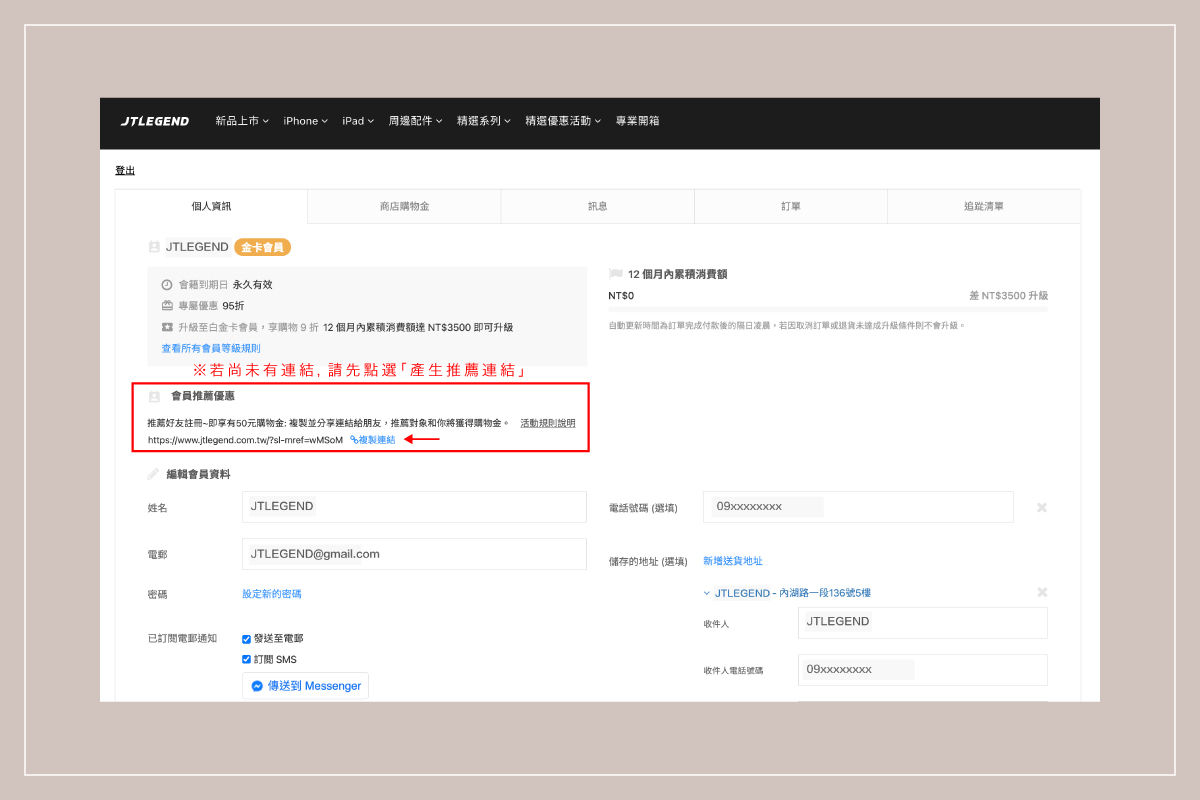Collapse the saved address 內湖路一段 entry
This screenshot has height=800, width=1200.
click(707, 593)
